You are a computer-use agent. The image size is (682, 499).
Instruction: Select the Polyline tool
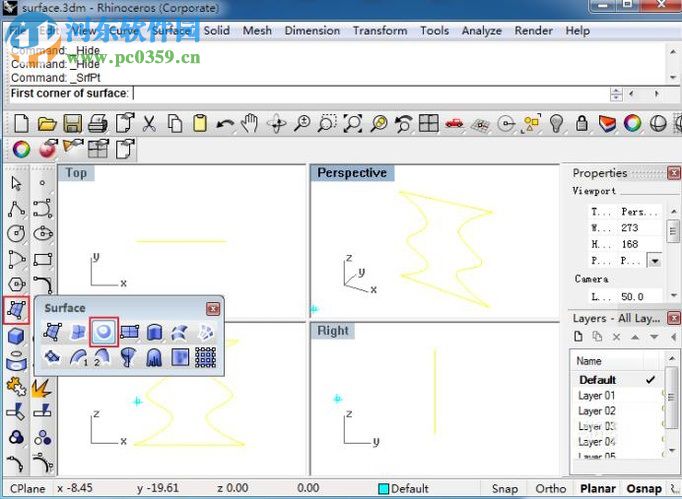[x=16, y=209]
